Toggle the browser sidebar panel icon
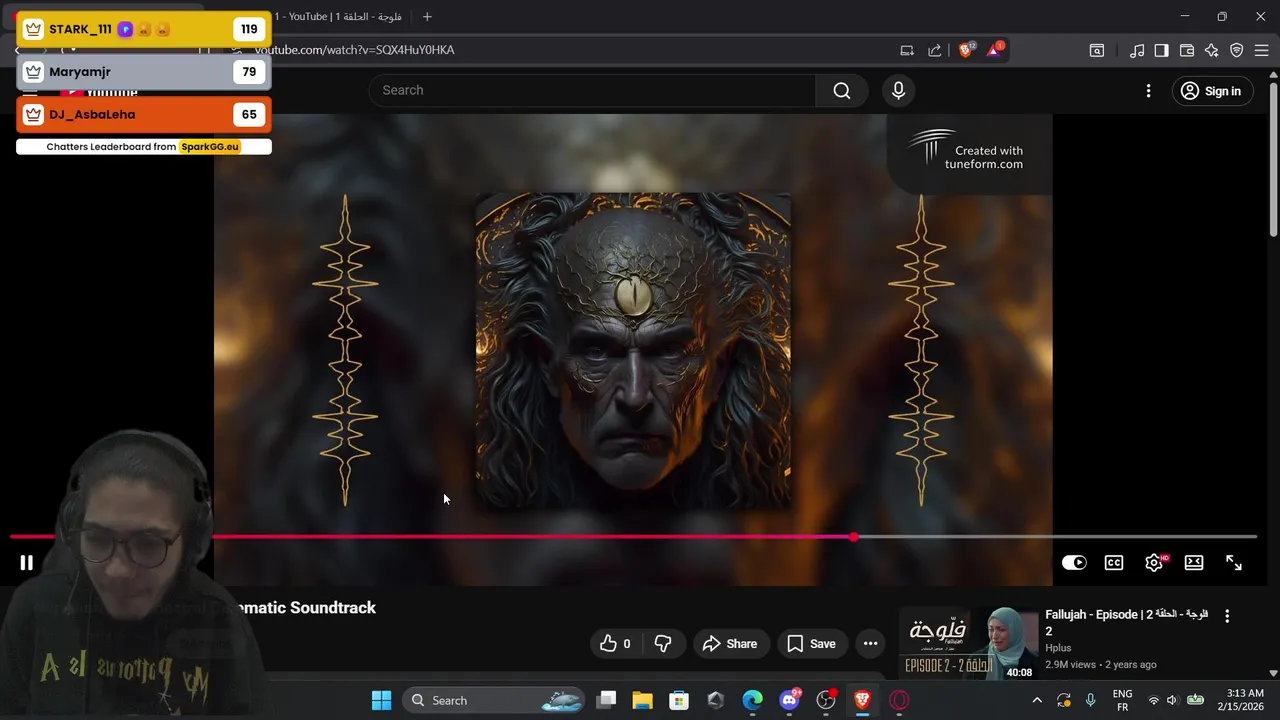Viewport: 1280px width, 720px height. [x=1161, y=50]
